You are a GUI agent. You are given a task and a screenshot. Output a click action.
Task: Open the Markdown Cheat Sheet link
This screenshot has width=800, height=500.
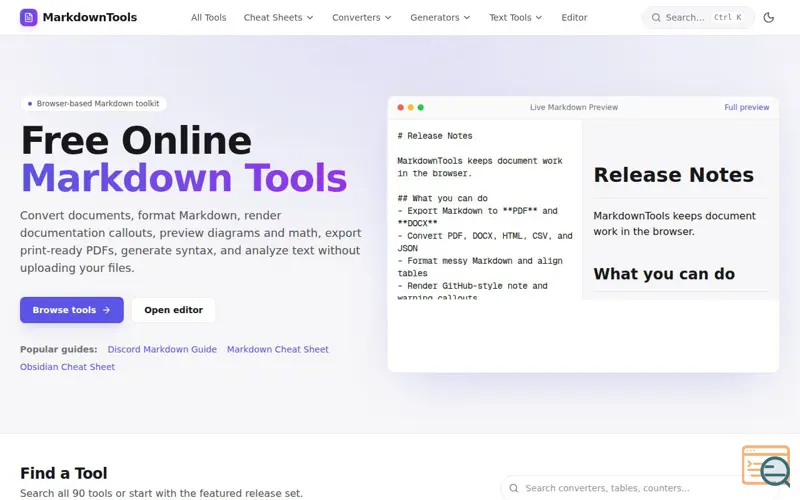[278, 349]
